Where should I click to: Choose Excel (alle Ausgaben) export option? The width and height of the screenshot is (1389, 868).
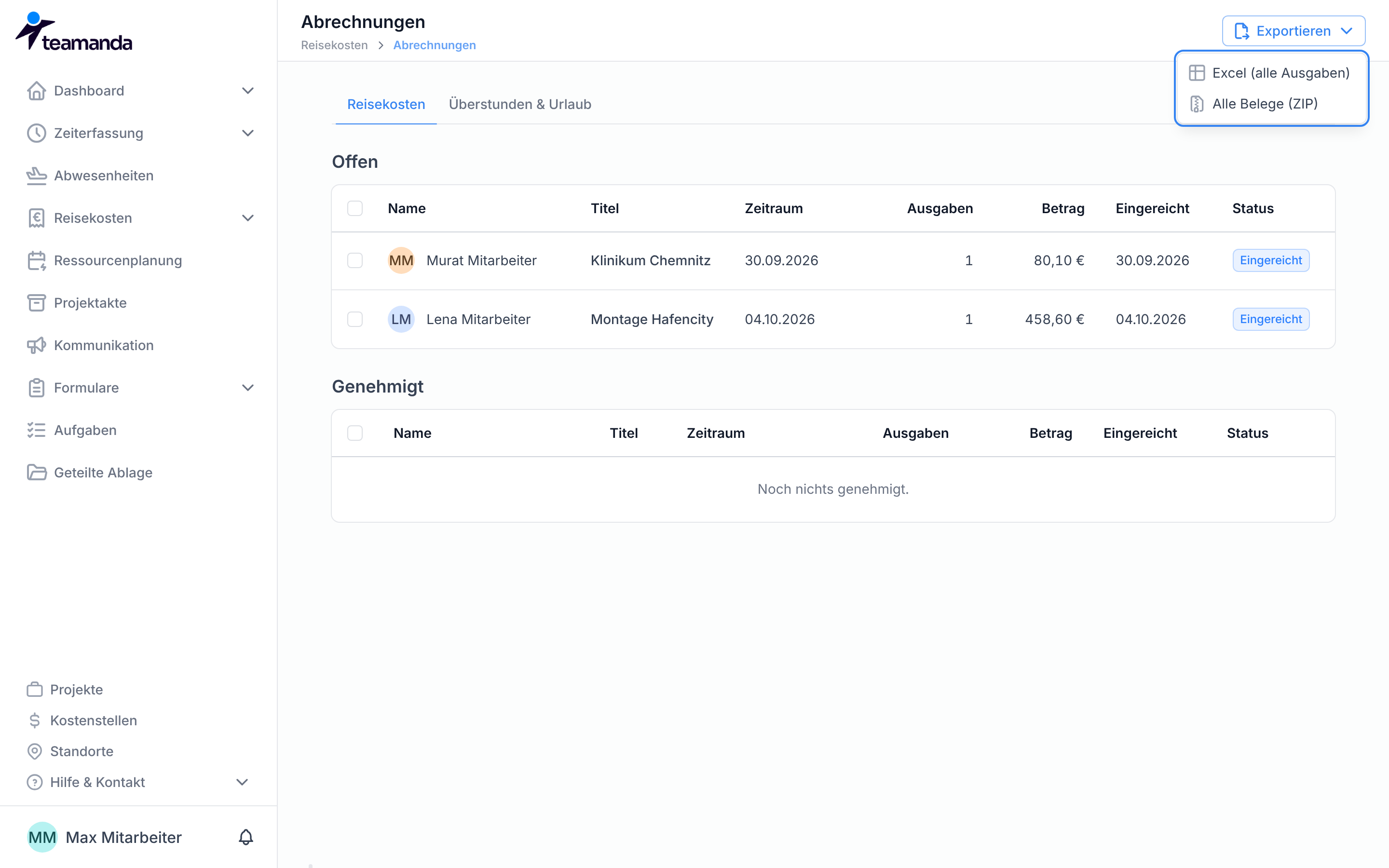[1271, 73]
